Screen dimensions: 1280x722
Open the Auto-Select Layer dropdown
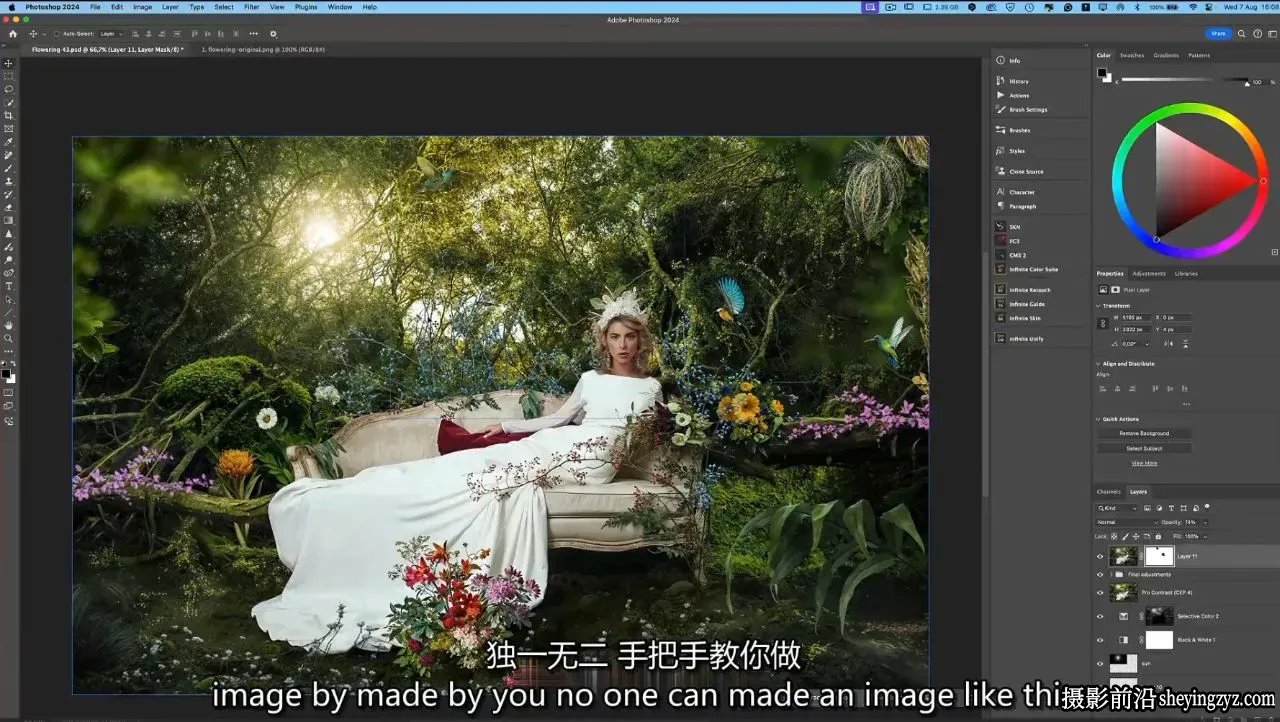[x=110, y=33]
